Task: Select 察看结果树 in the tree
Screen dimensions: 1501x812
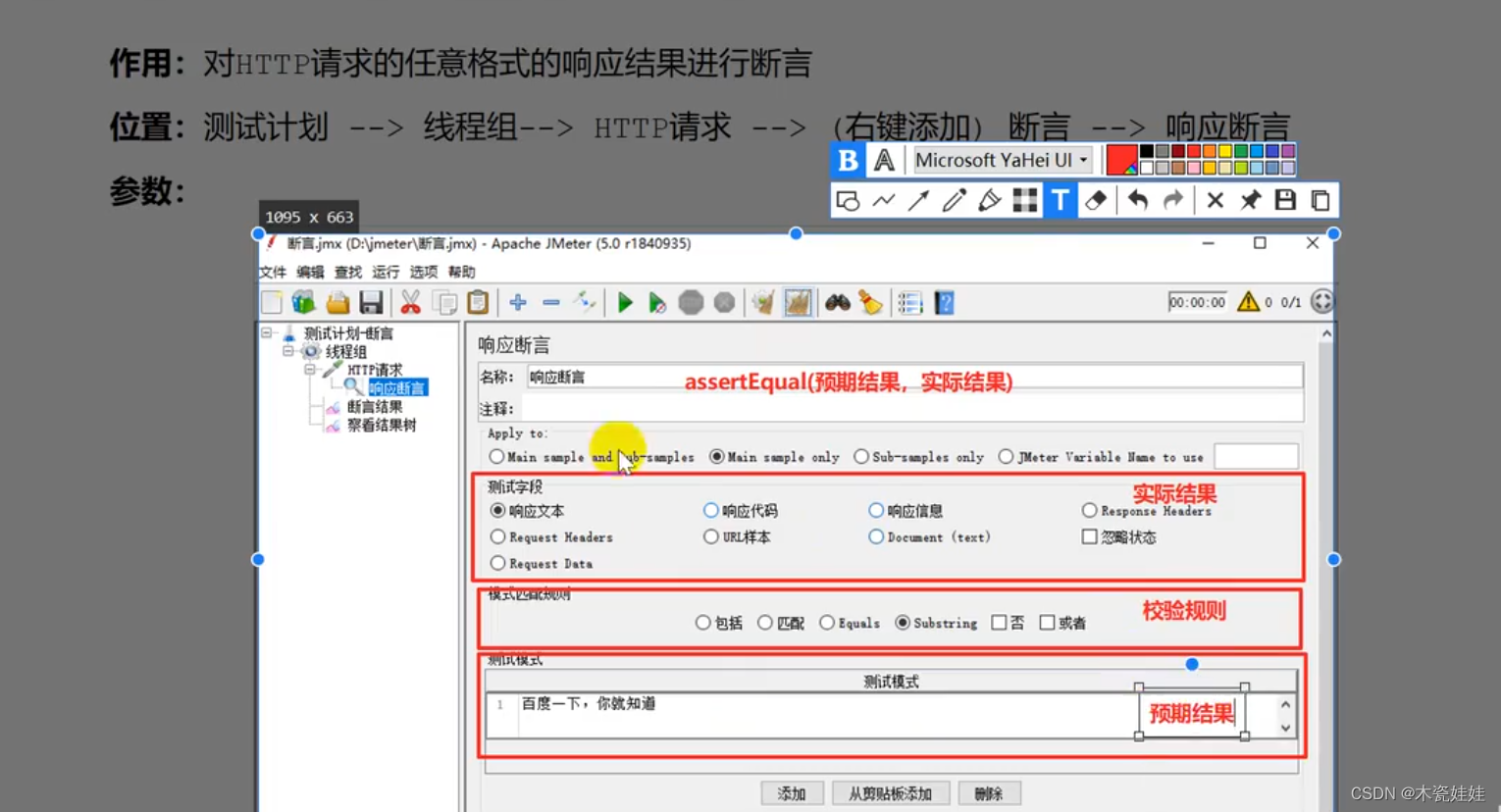Action: 382,426
